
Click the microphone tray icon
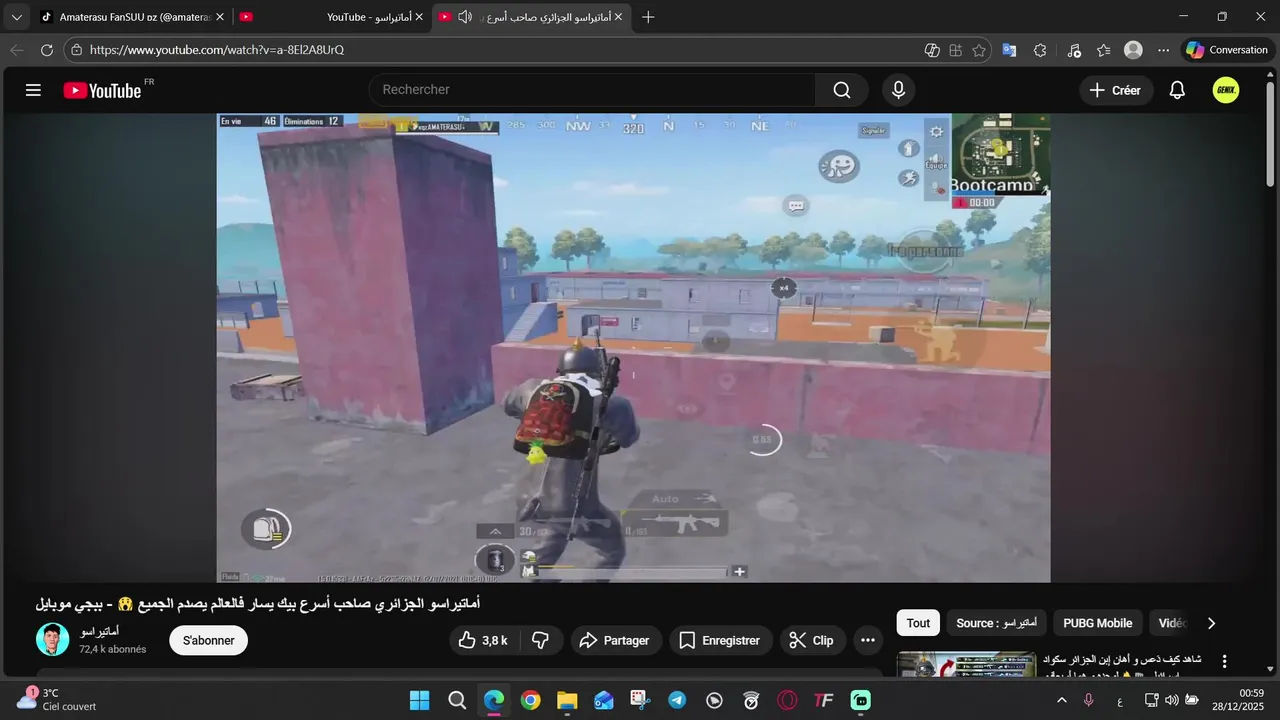point(1089,701)
